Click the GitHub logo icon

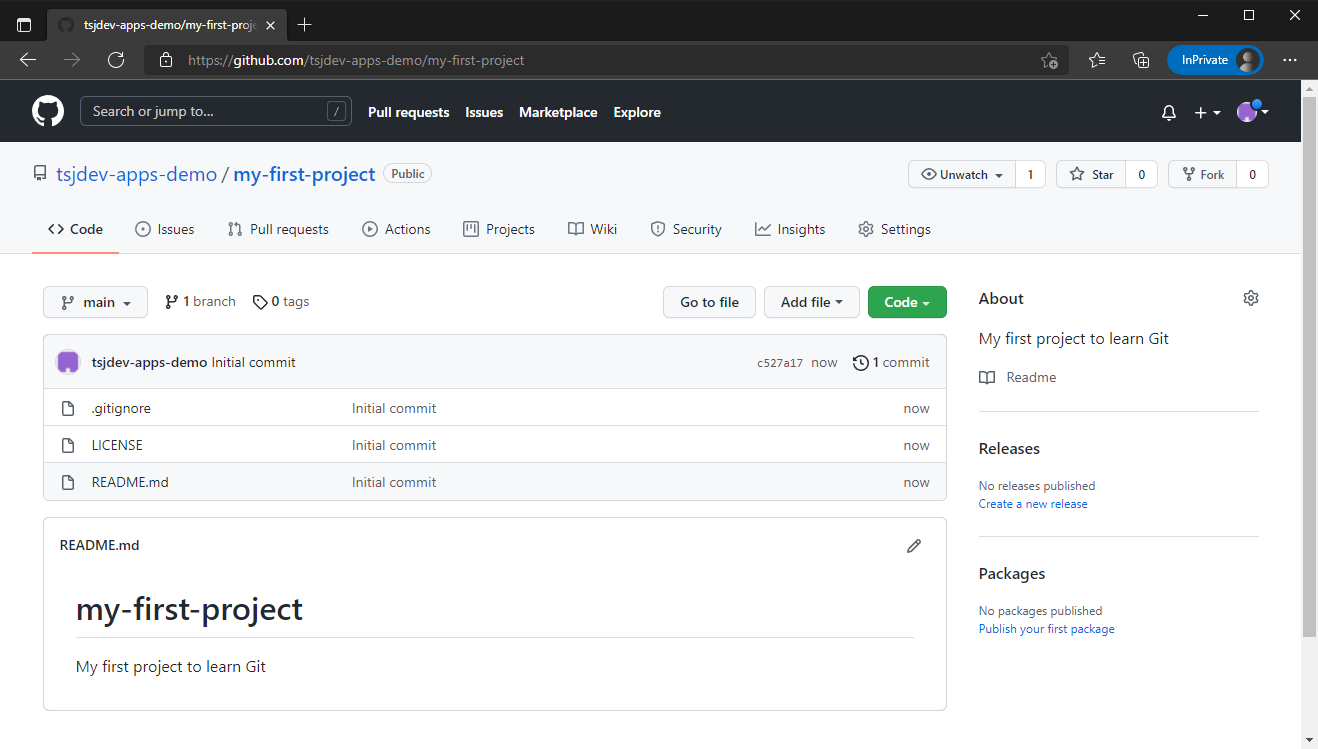tap(48, 111)
